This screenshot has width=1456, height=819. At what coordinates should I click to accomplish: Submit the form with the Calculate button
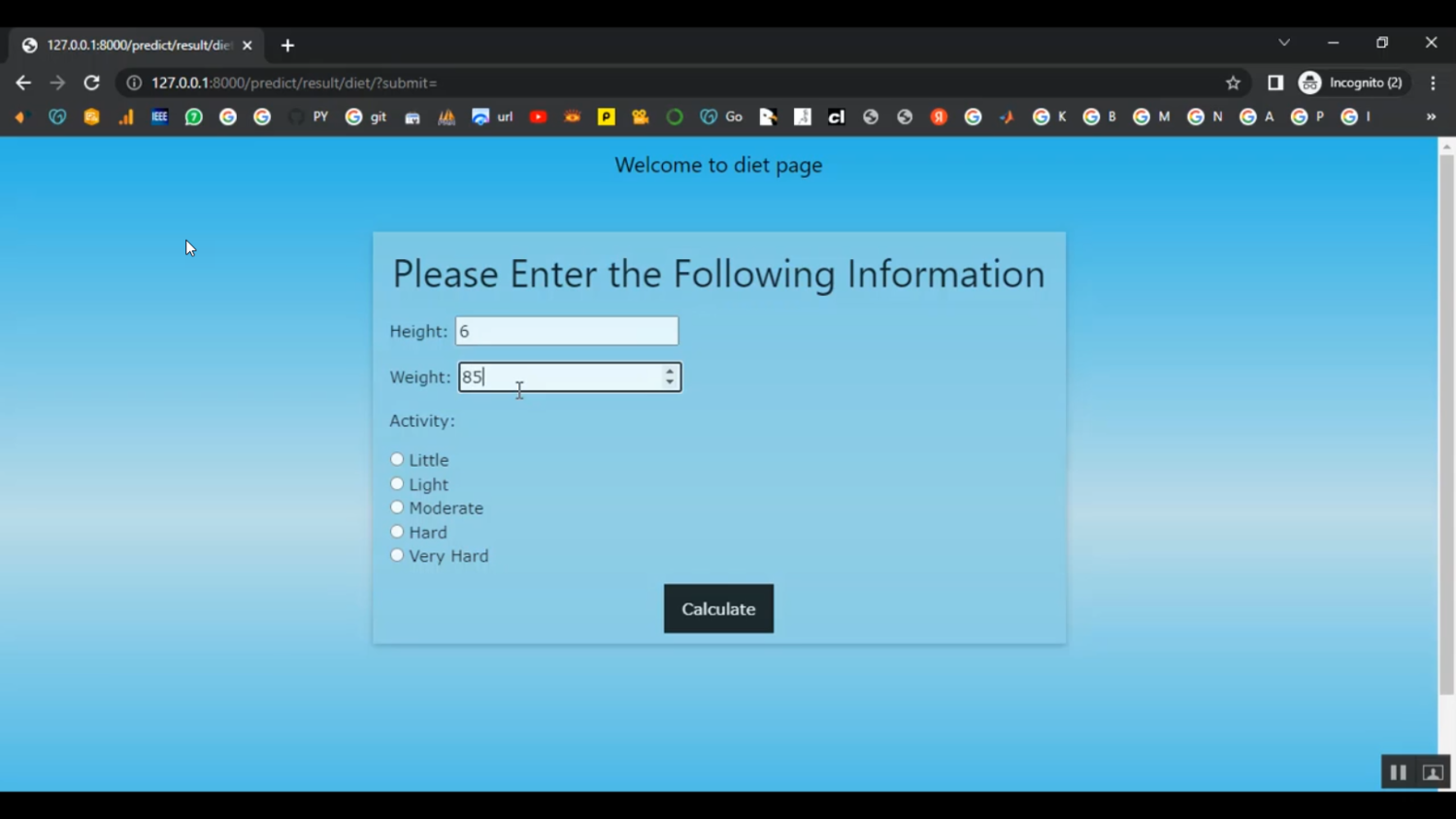[x=718, y=608]
